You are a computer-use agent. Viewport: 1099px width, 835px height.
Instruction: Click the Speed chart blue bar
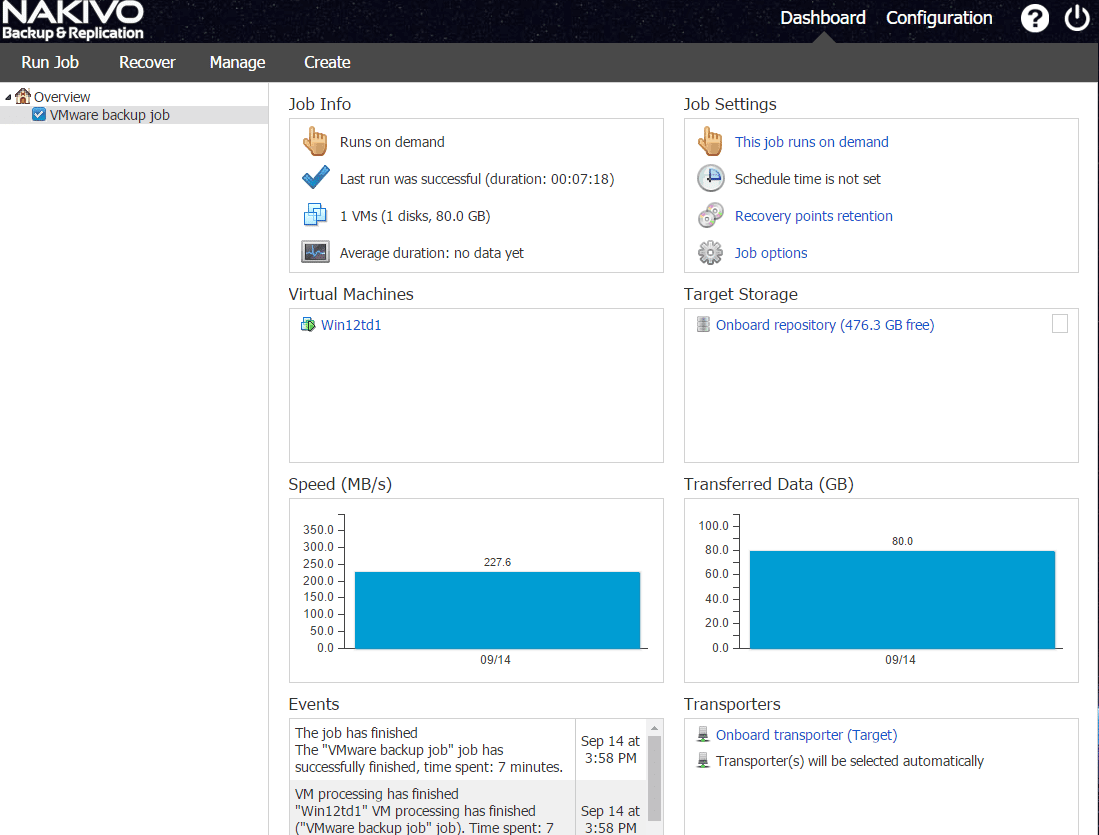point(497,610)
